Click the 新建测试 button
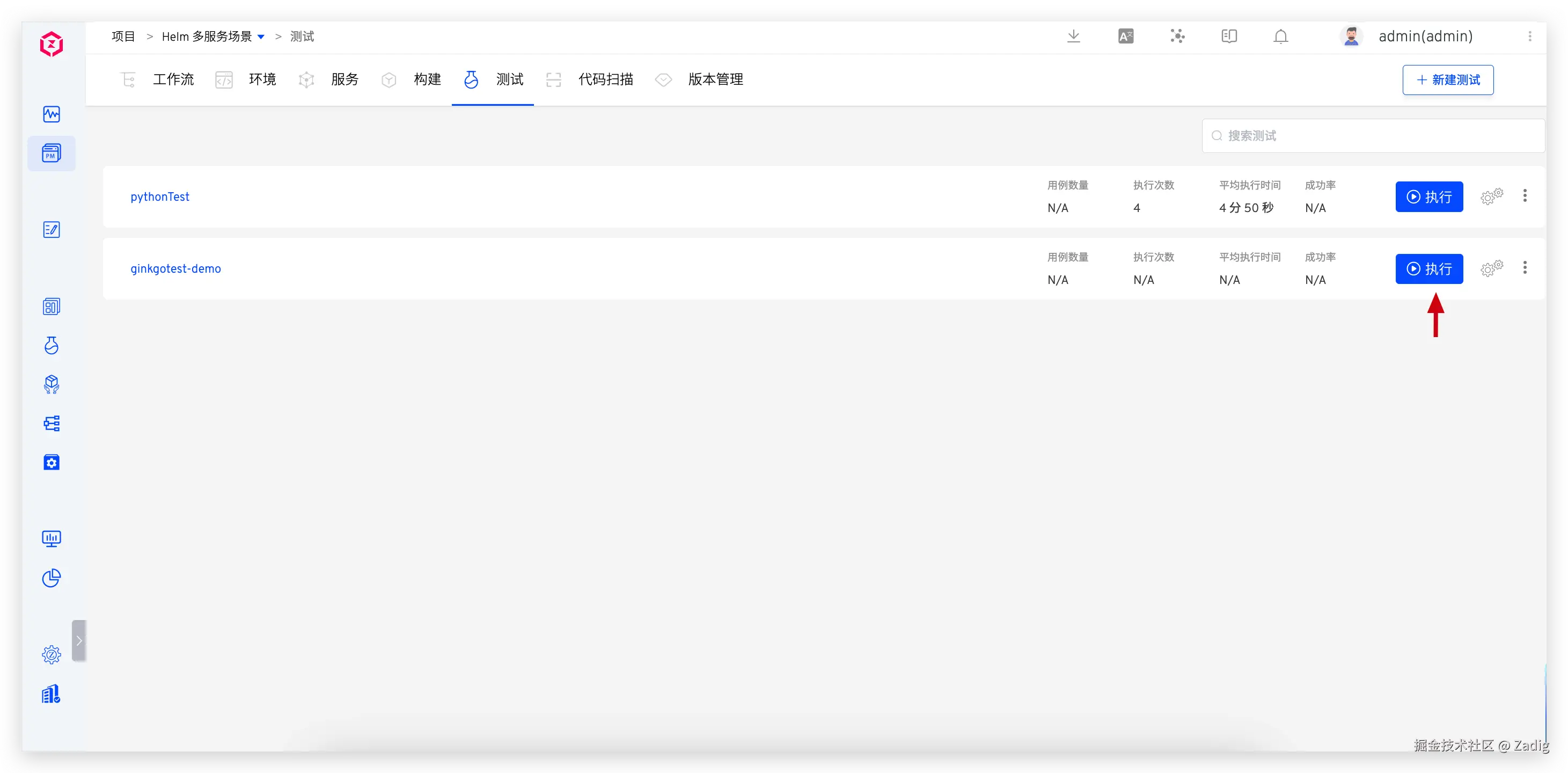The height and width of the screenshot is (773, 1568). (x=1447, y=80)
